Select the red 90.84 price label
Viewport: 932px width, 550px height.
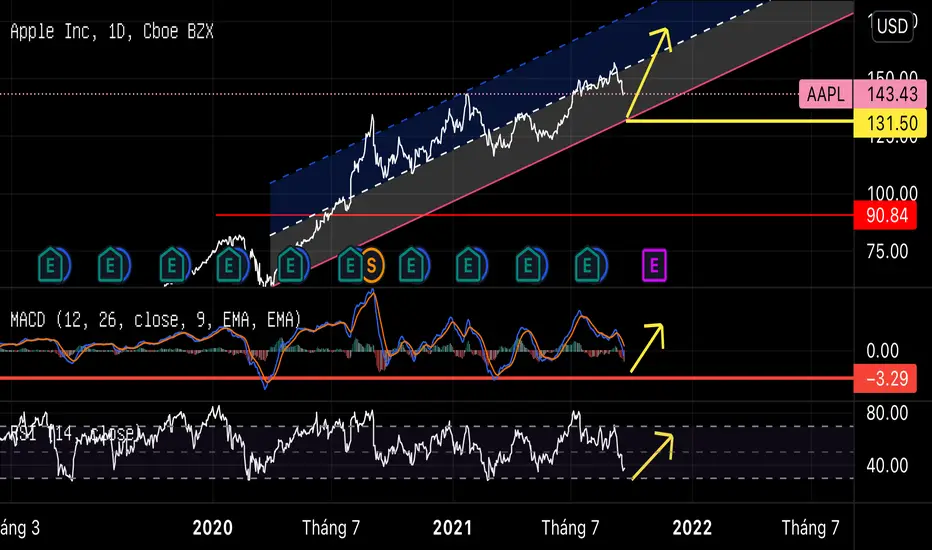(x=887, y=215)
